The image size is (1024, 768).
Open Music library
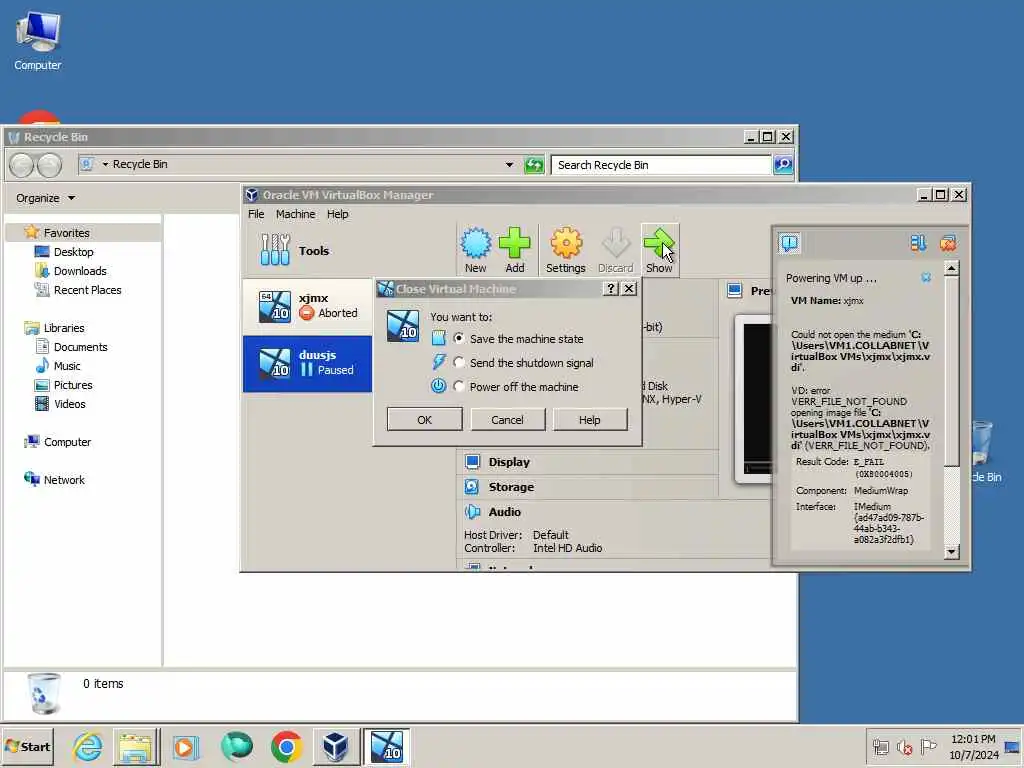[67, 366]
